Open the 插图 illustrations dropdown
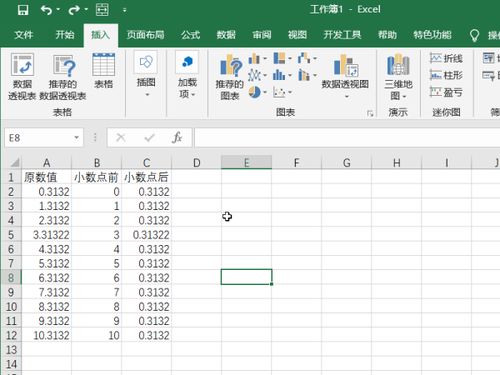Screen dimensions: 500x375 coord(146,75)
